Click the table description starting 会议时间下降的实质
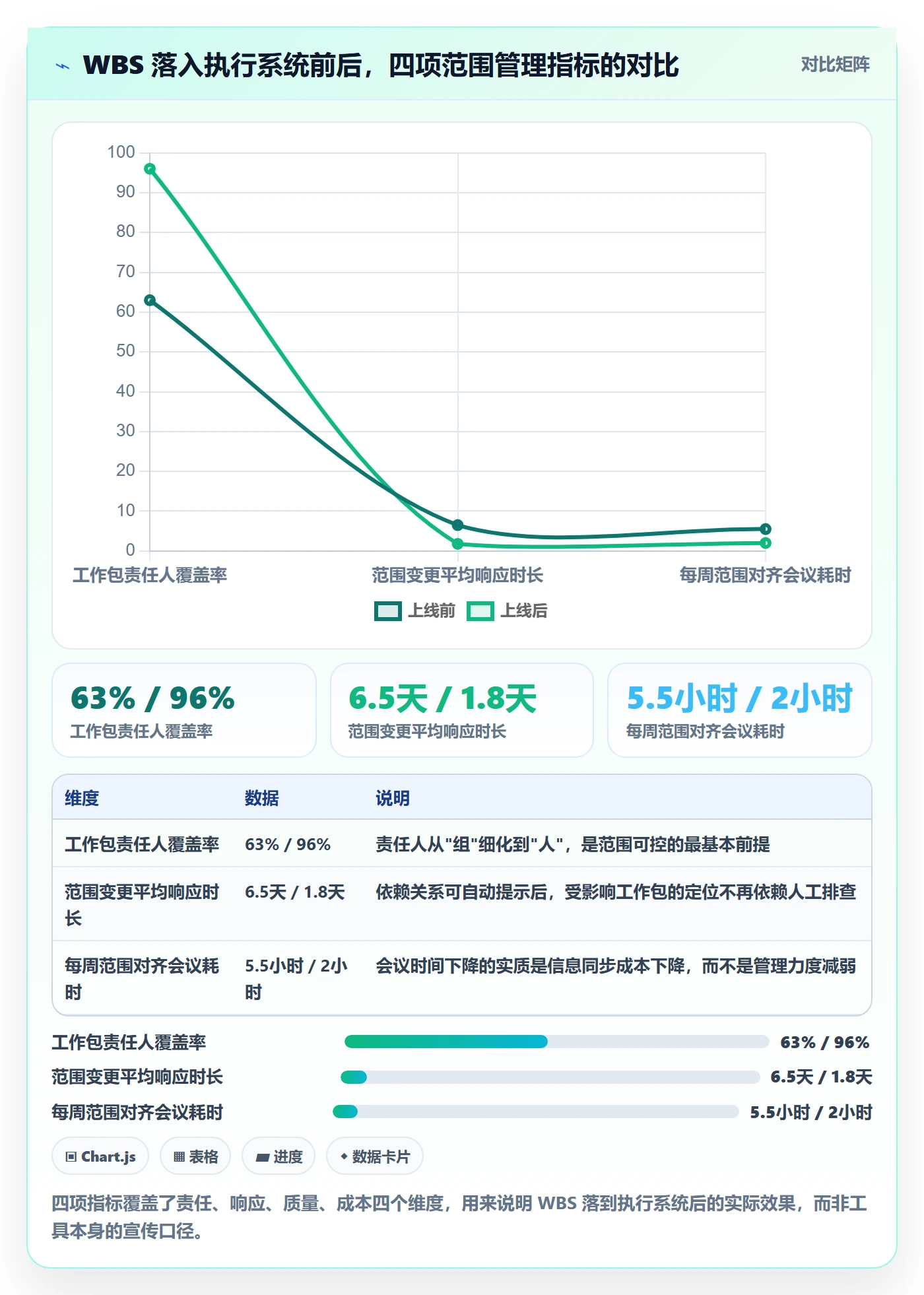 pyautogui.click(x=616, y=966)
